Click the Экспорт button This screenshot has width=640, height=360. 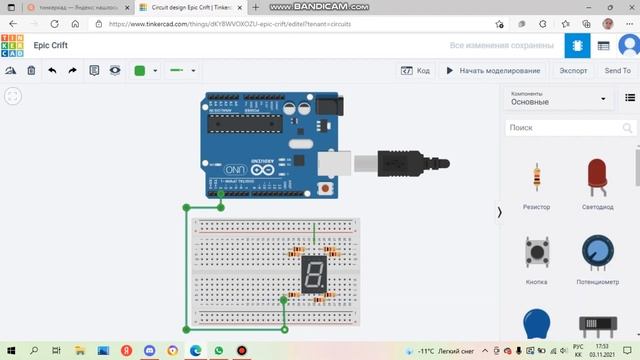pos(573,71)
